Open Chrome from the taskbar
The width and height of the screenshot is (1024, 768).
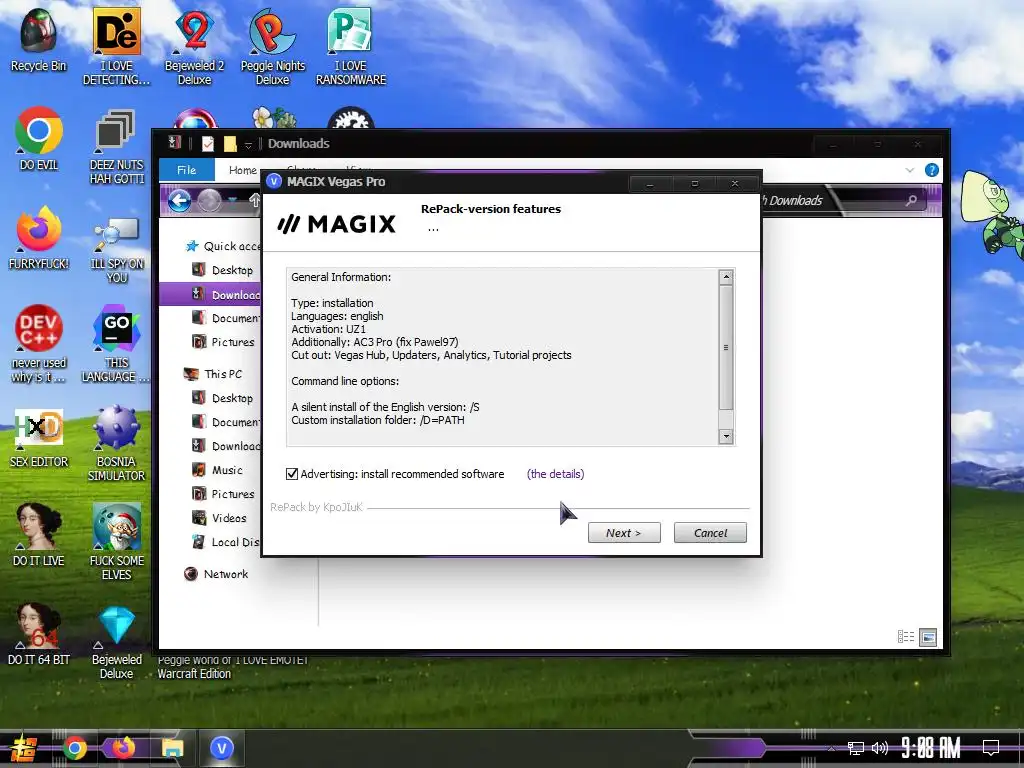(x=74, y=748)
